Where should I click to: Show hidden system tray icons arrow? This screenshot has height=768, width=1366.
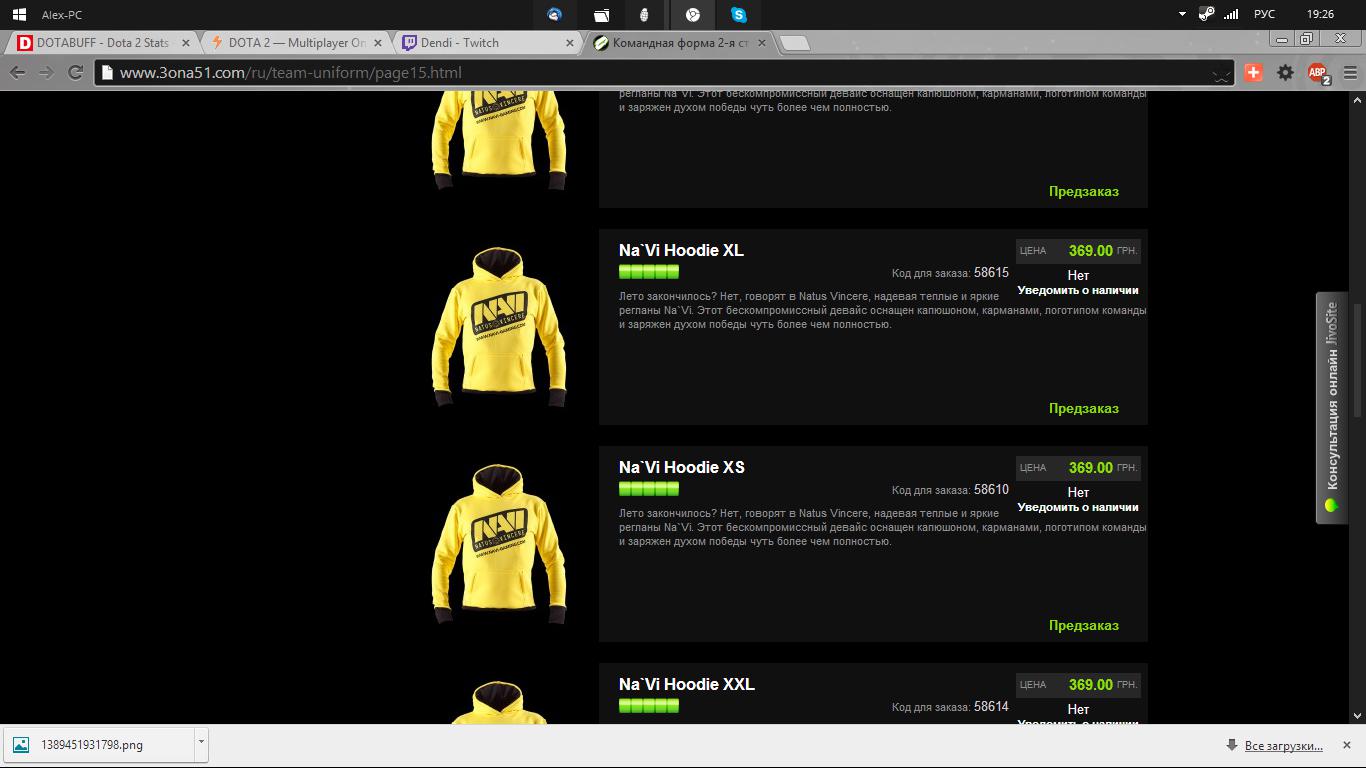pos(1183,15)
